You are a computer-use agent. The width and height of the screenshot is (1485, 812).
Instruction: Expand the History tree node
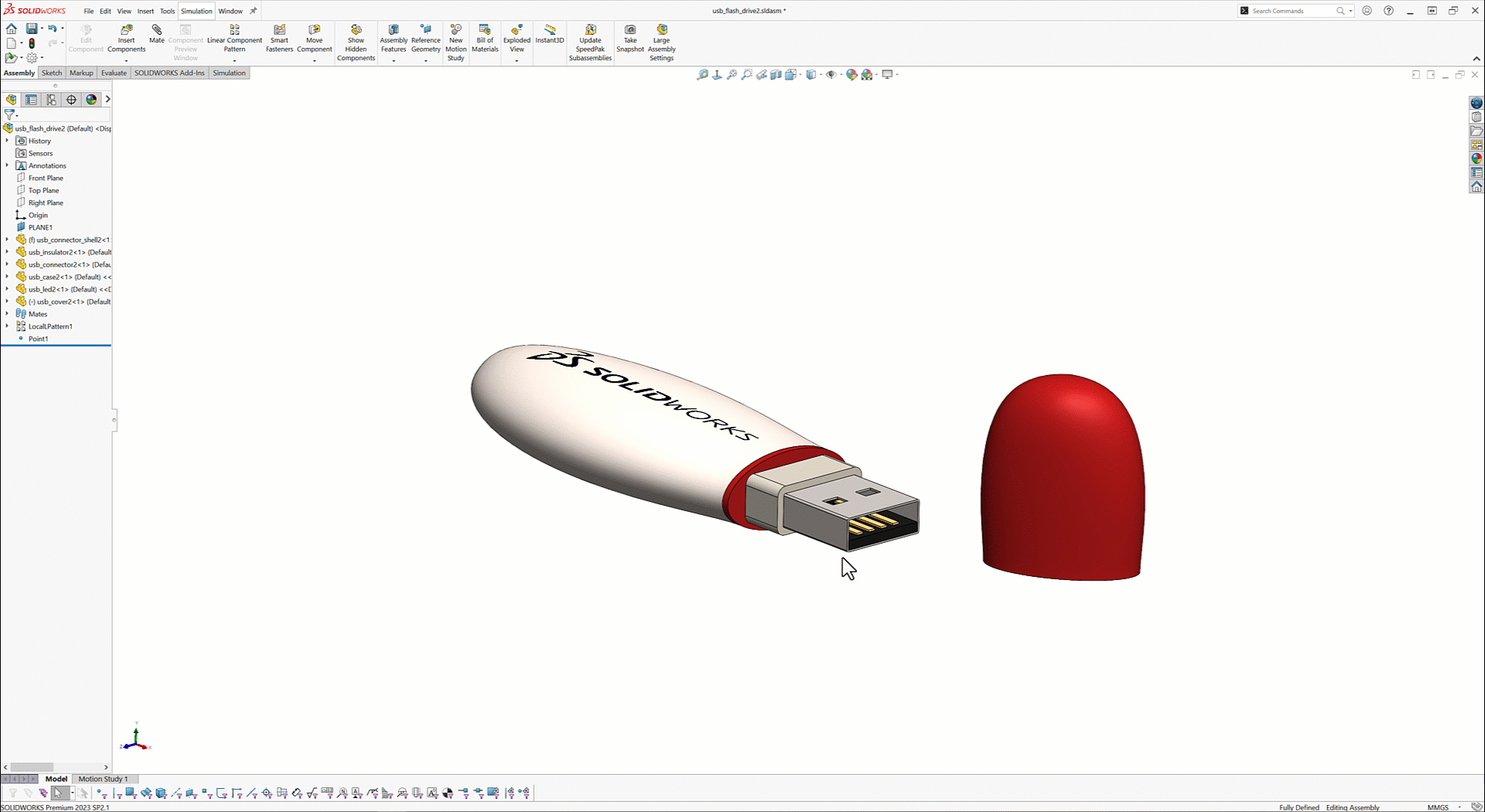pos(7,141)
